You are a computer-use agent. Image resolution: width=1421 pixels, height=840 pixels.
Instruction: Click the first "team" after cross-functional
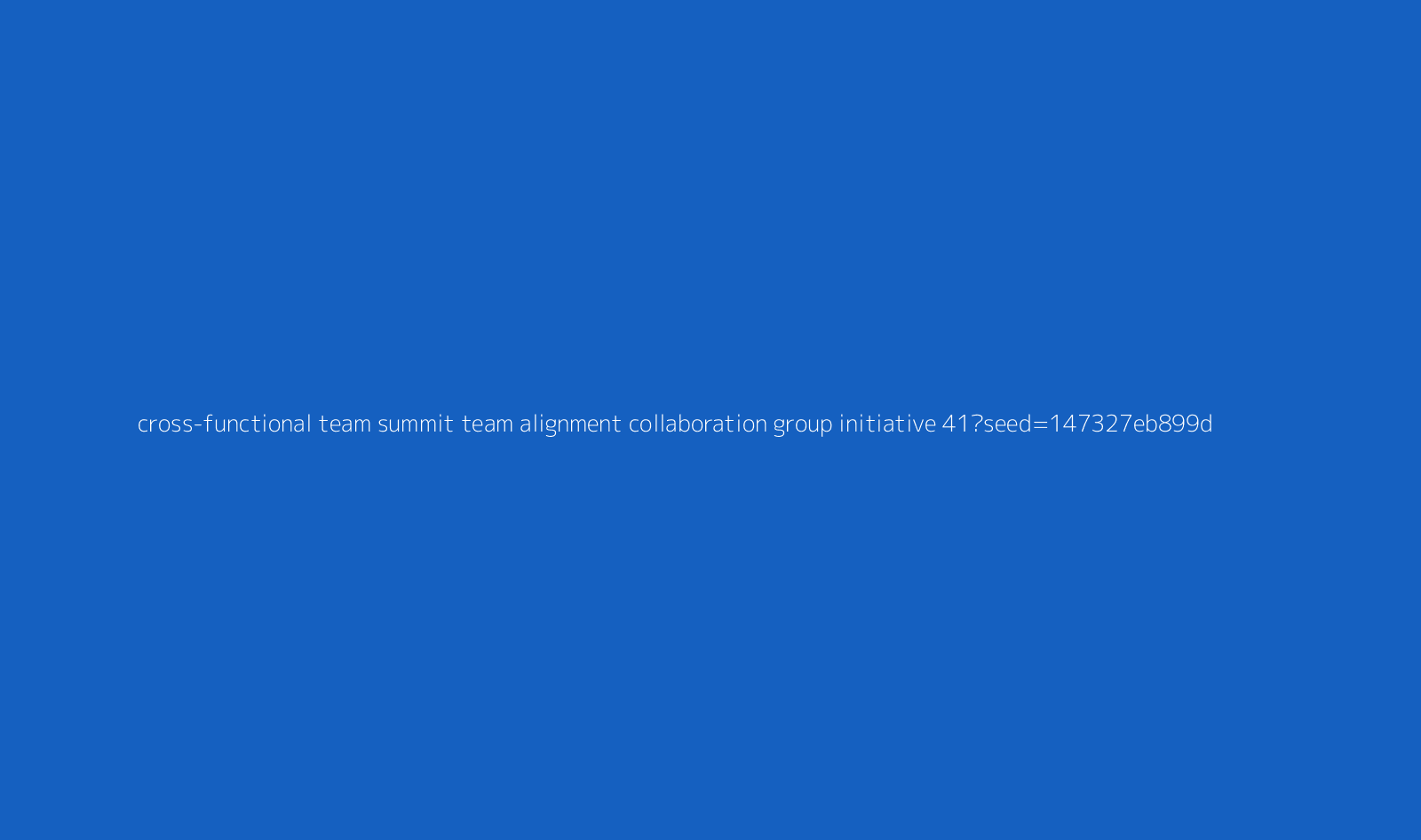tap(345, 424)
